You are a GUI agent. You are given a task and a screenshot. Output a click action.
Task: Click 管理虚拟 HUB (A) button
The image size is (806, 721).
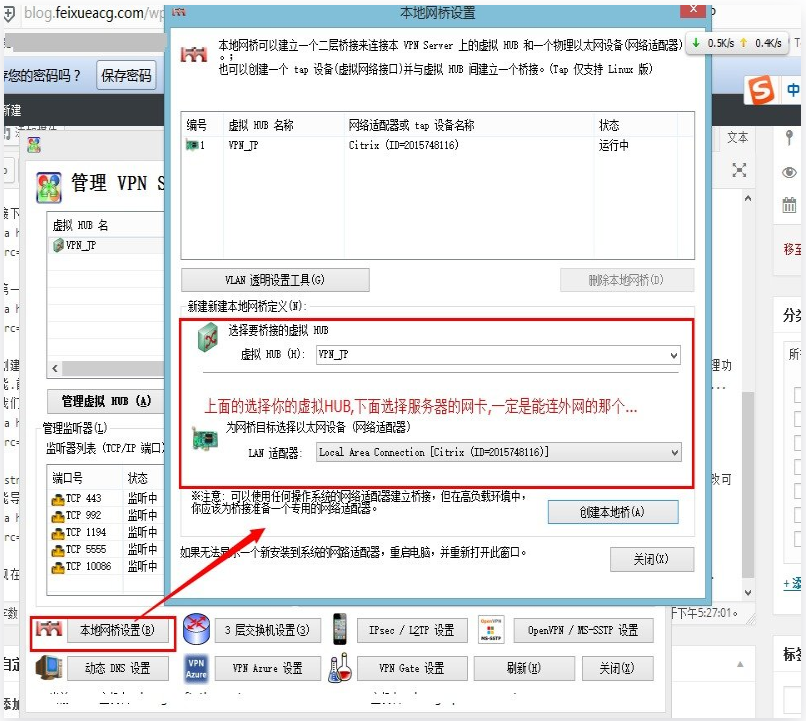tap(106, 401)
